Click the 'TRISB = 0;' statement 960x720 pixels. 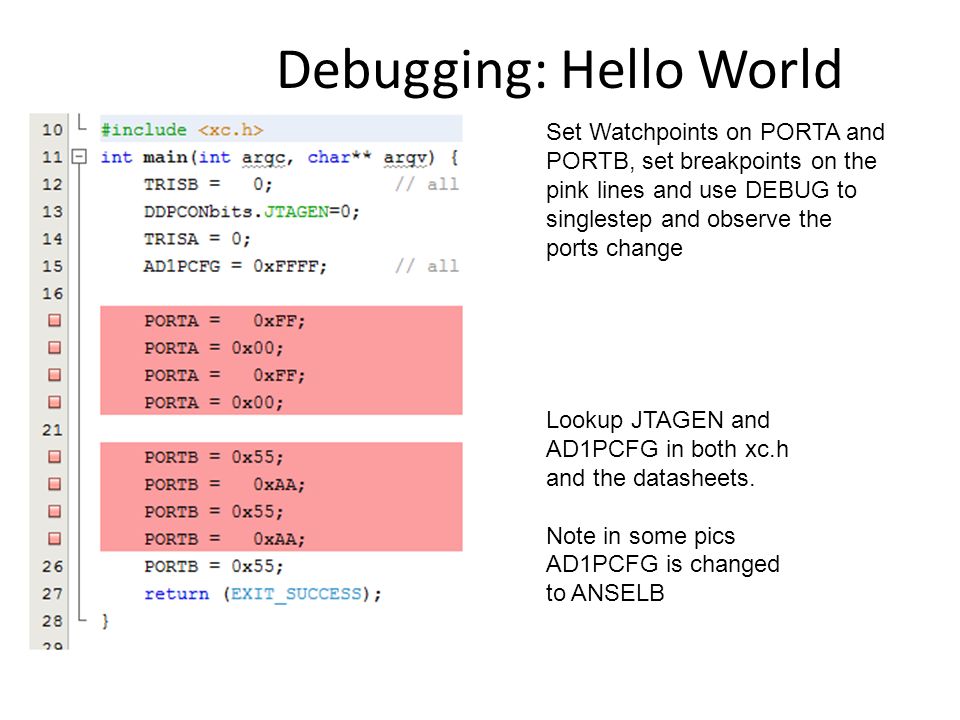tap(208, 184)
